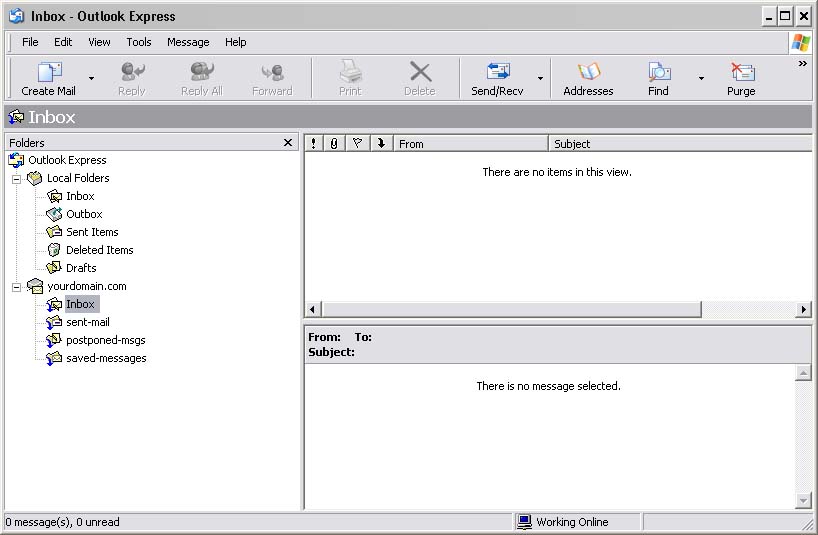Sort by the Flag column header
The width and height of the screenshot is (818, 535).
(357, 143)
